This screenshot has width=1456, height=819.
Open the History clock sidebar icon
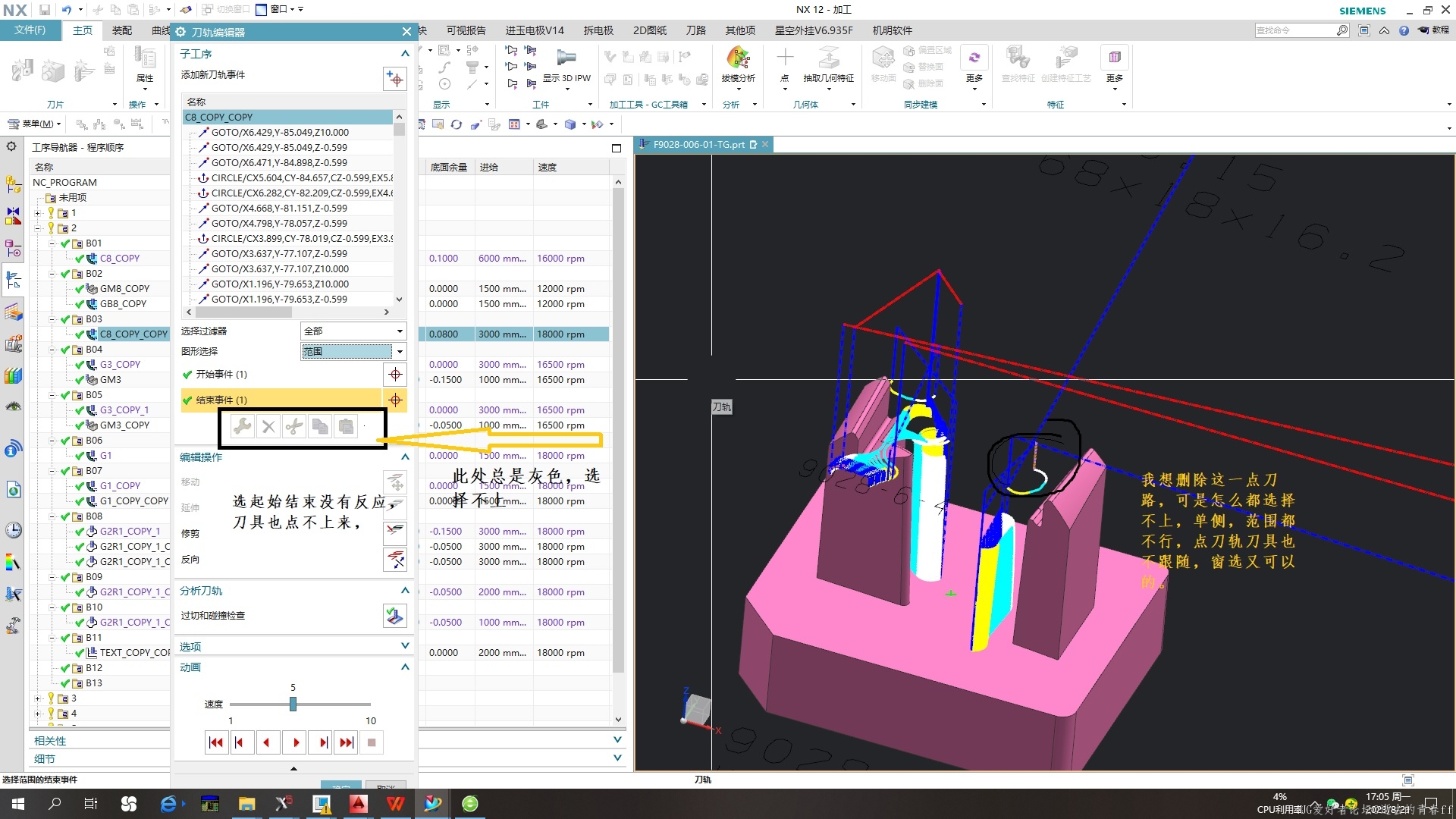[14, 530]
